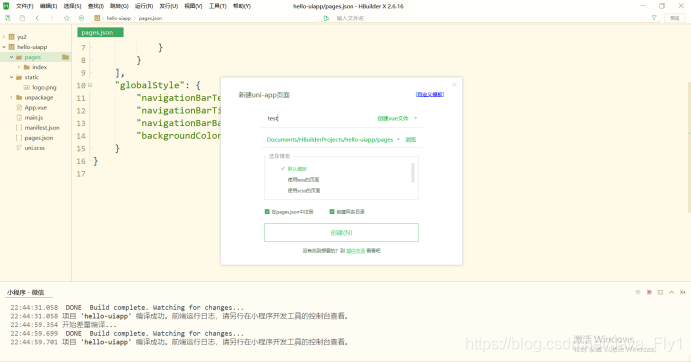Select the mini program WeChat console tab
691x362 pixels.
[x=26, y=292]
